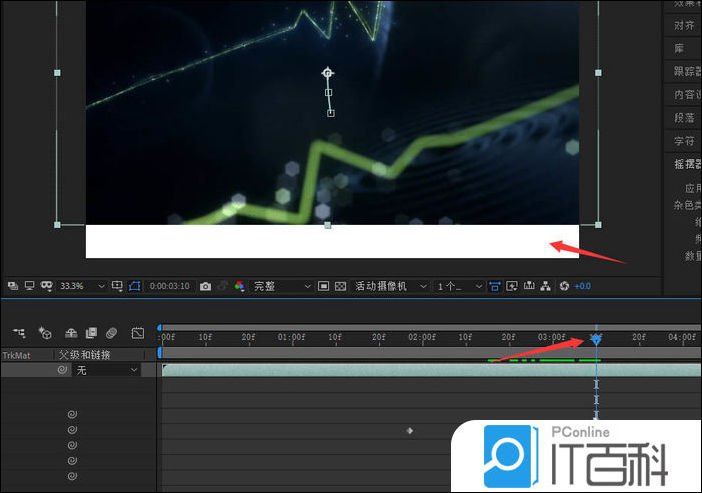The width and height of the screenshot is (702, 493).
Task: Click the right-middle layer transform handle
Action: [598, 73]
